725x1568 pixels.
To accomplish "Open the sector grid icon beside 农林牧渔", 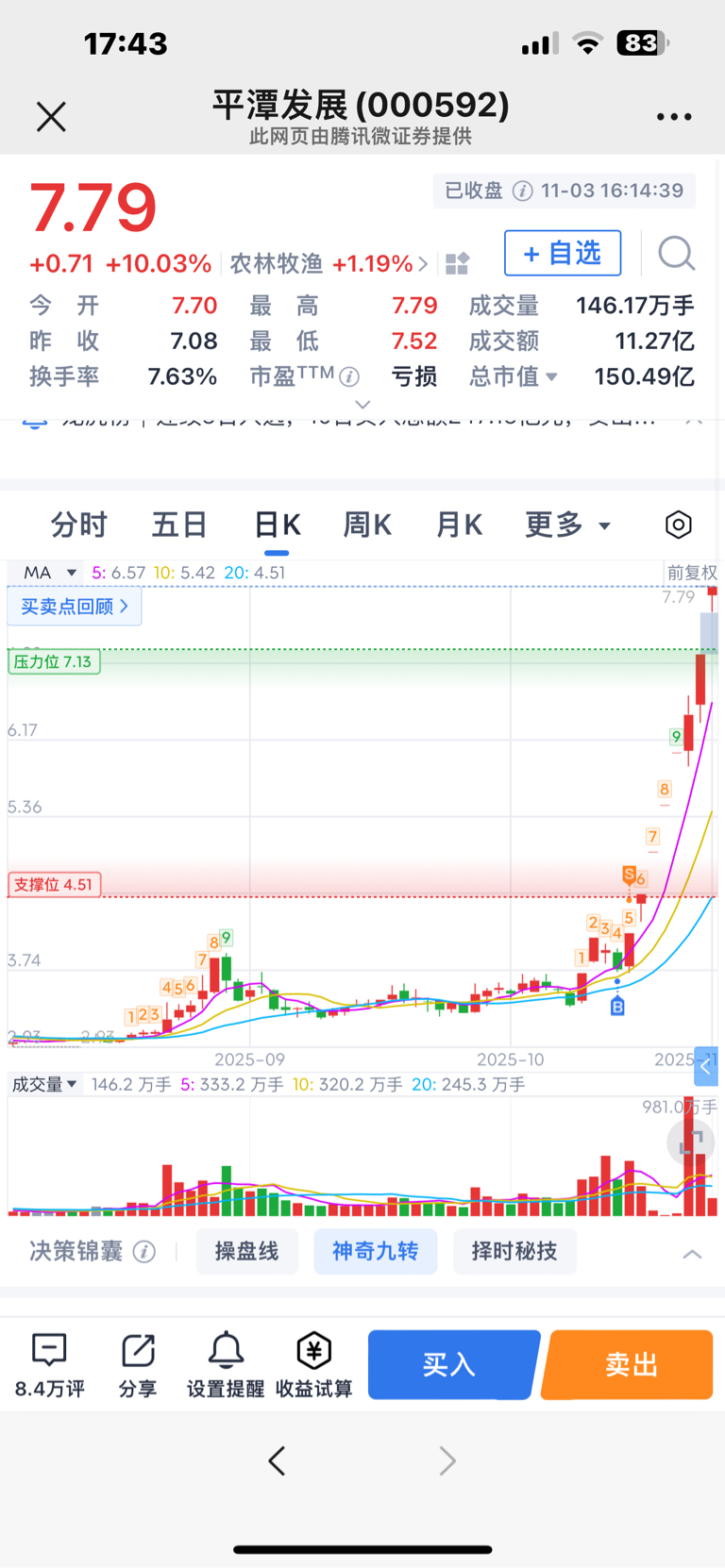I will [x=457, y=263].
